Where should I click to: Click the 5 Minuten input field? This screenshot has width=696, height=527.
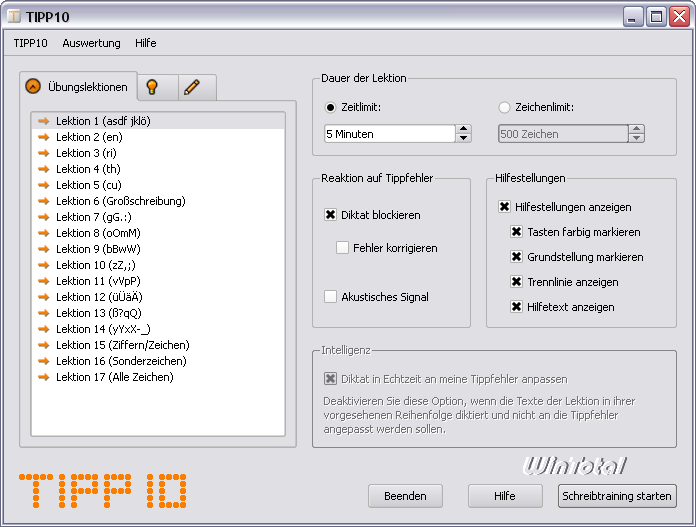coord(390,134)
